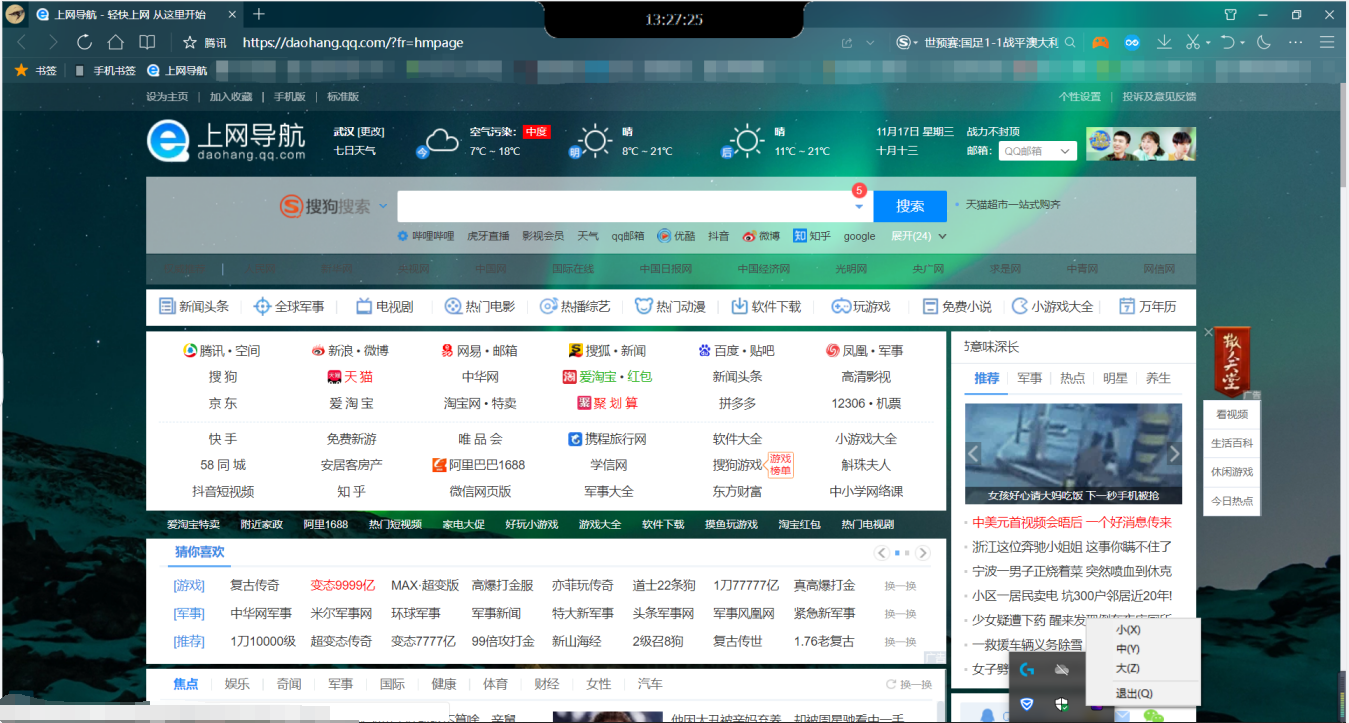Open the 天猫 site link

click(350, 377)
